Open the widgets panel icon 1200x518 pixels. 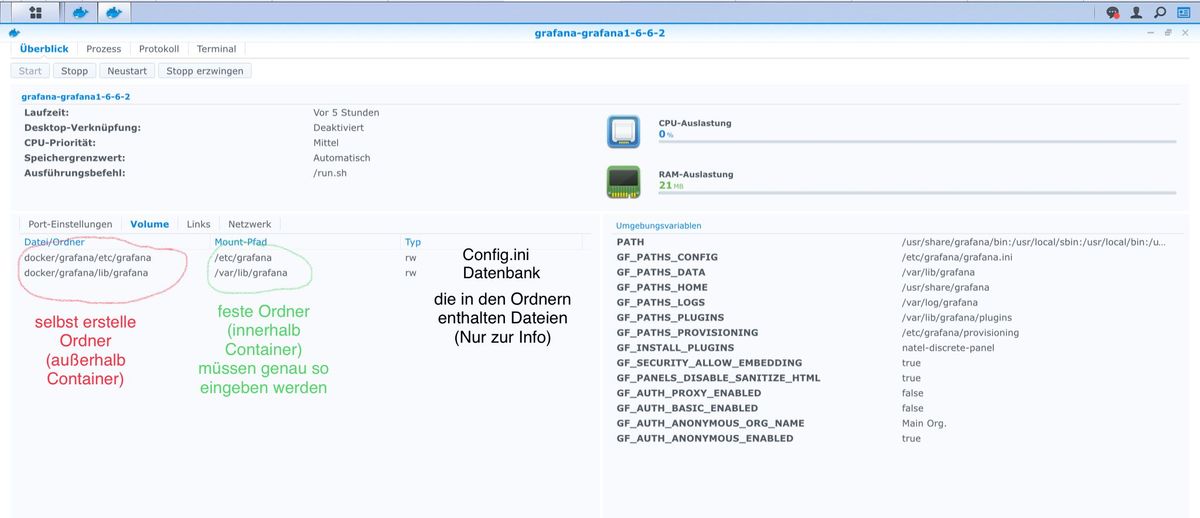(1184, 13)
